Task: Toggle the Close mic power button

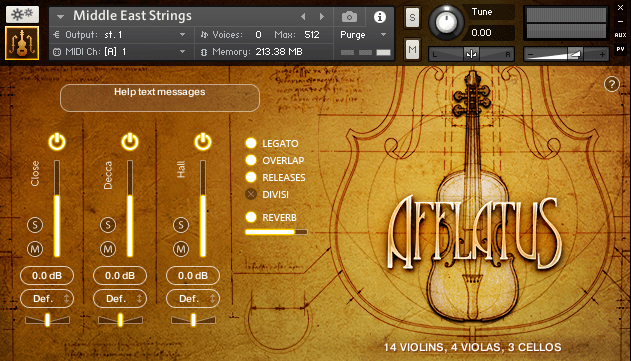Action: [57, 142]
